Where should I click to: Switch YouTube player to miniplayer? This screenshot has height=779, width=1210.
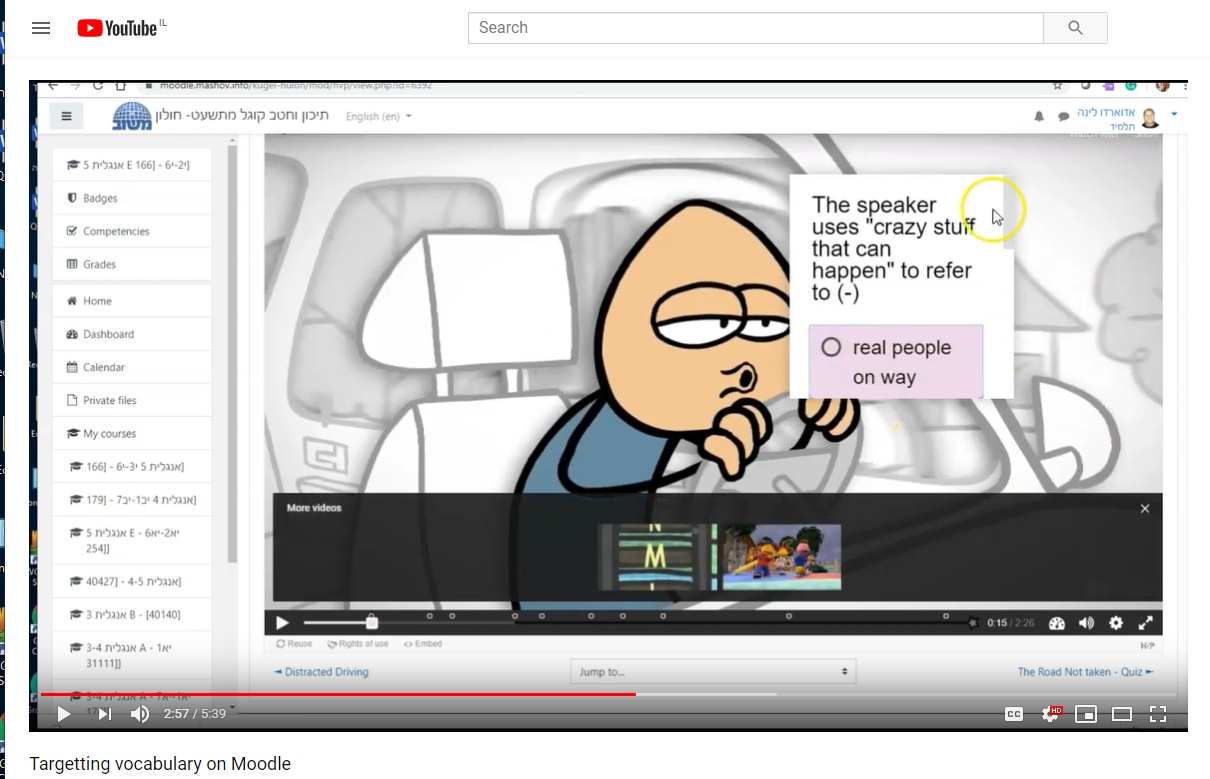1086,714
